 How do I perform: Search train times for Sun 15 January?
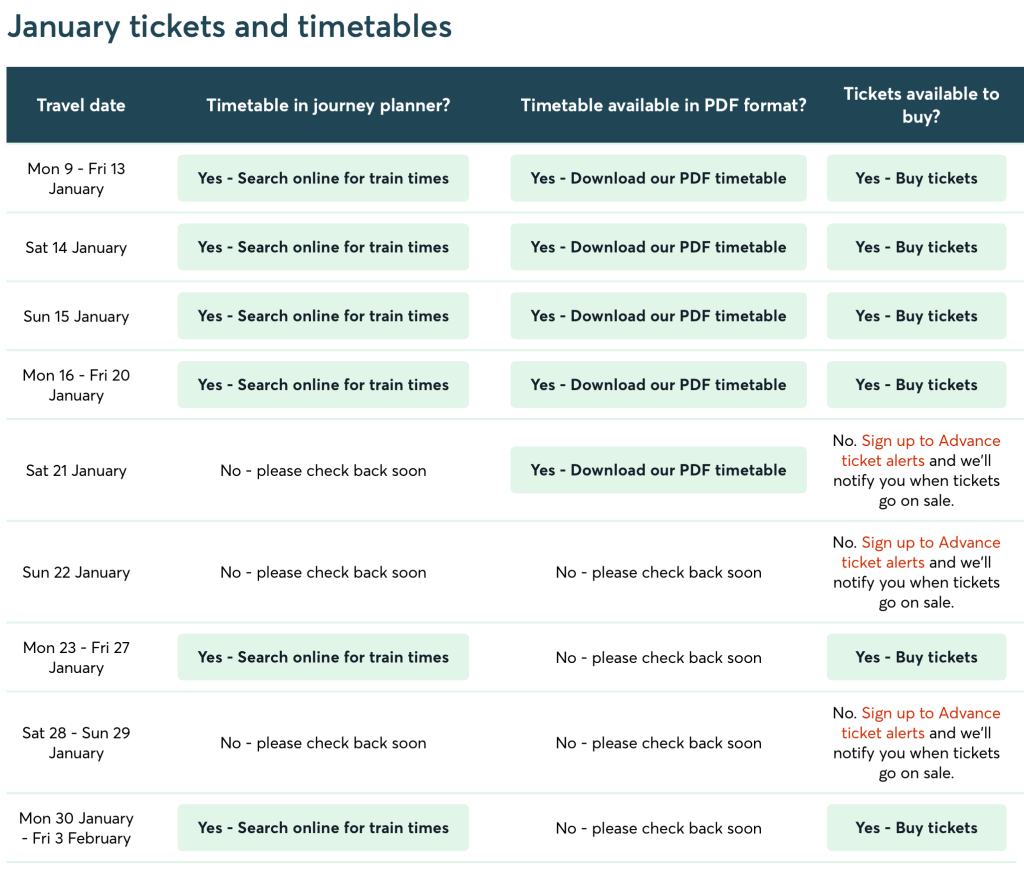tap(323, 316)
